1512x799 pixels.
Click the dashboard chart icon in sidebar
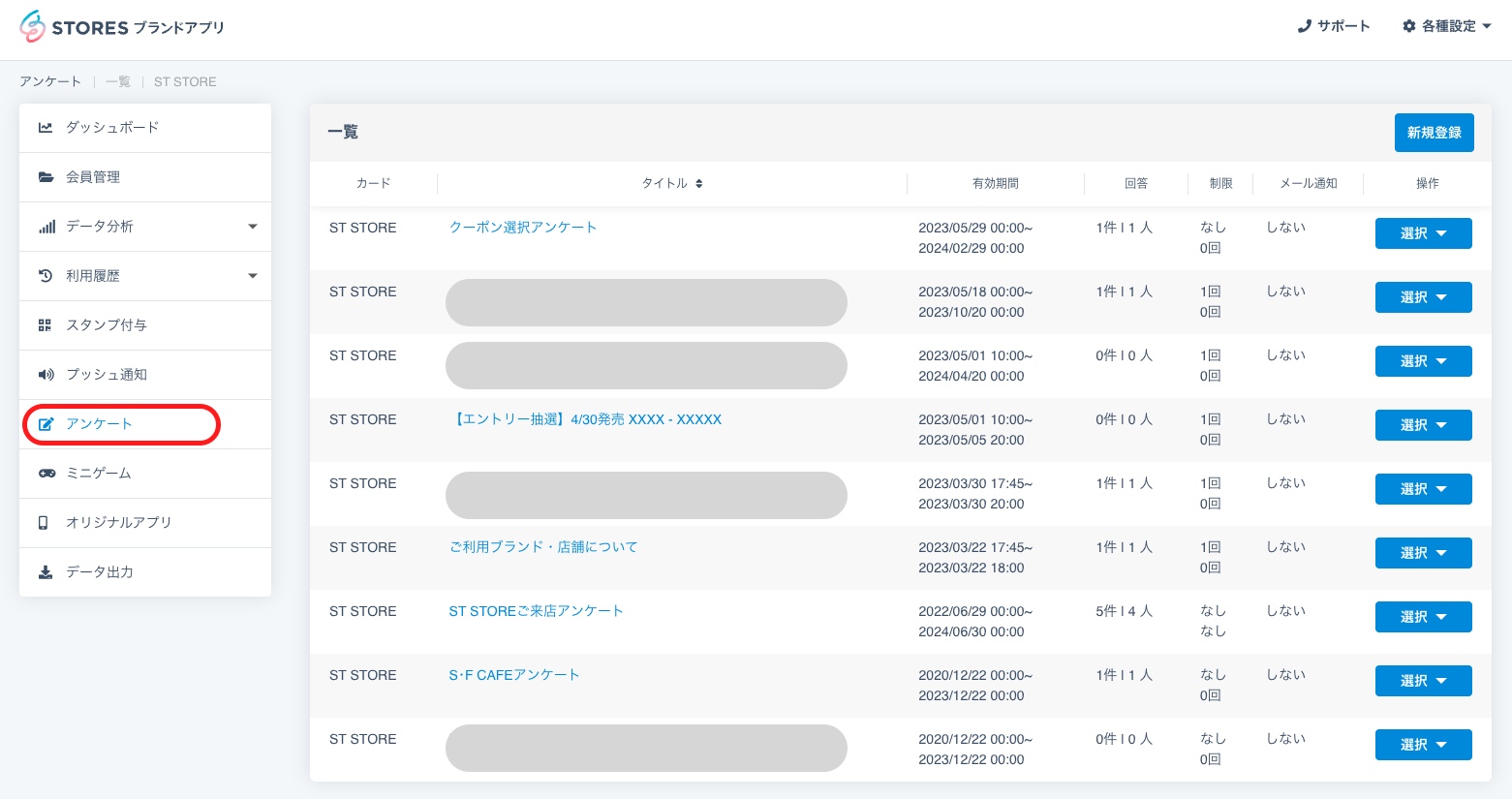(x=46, y=128)
